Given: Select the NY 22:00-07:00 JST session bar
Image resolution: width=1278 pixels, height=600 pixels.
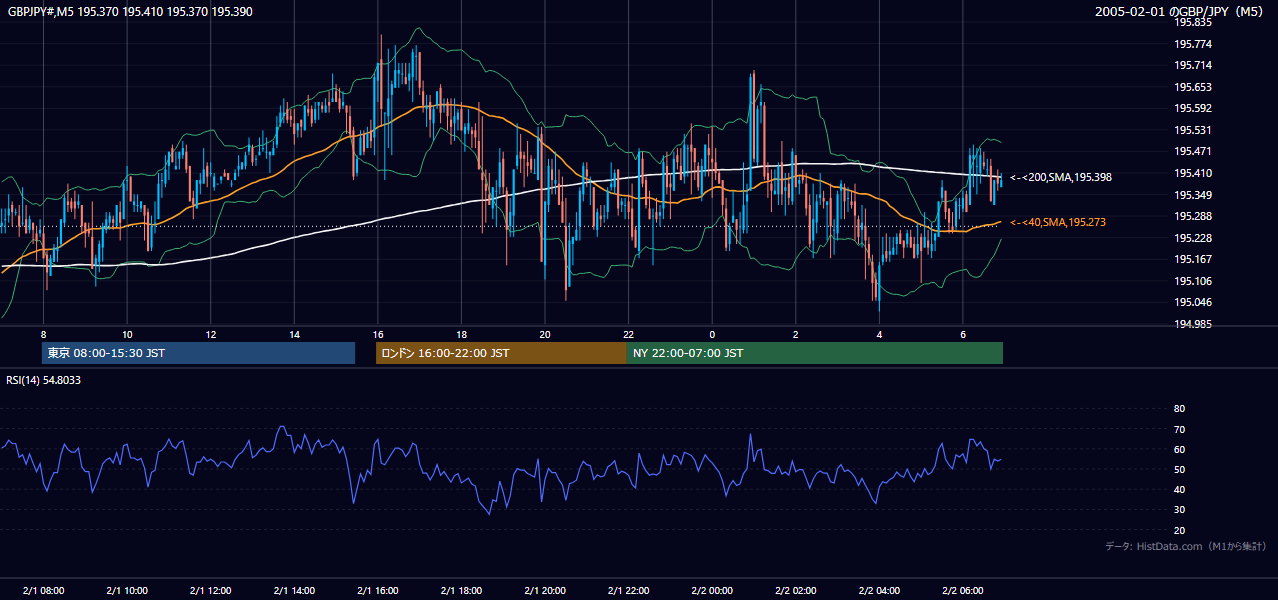Looking at the screenshot, I should point(815,353).
